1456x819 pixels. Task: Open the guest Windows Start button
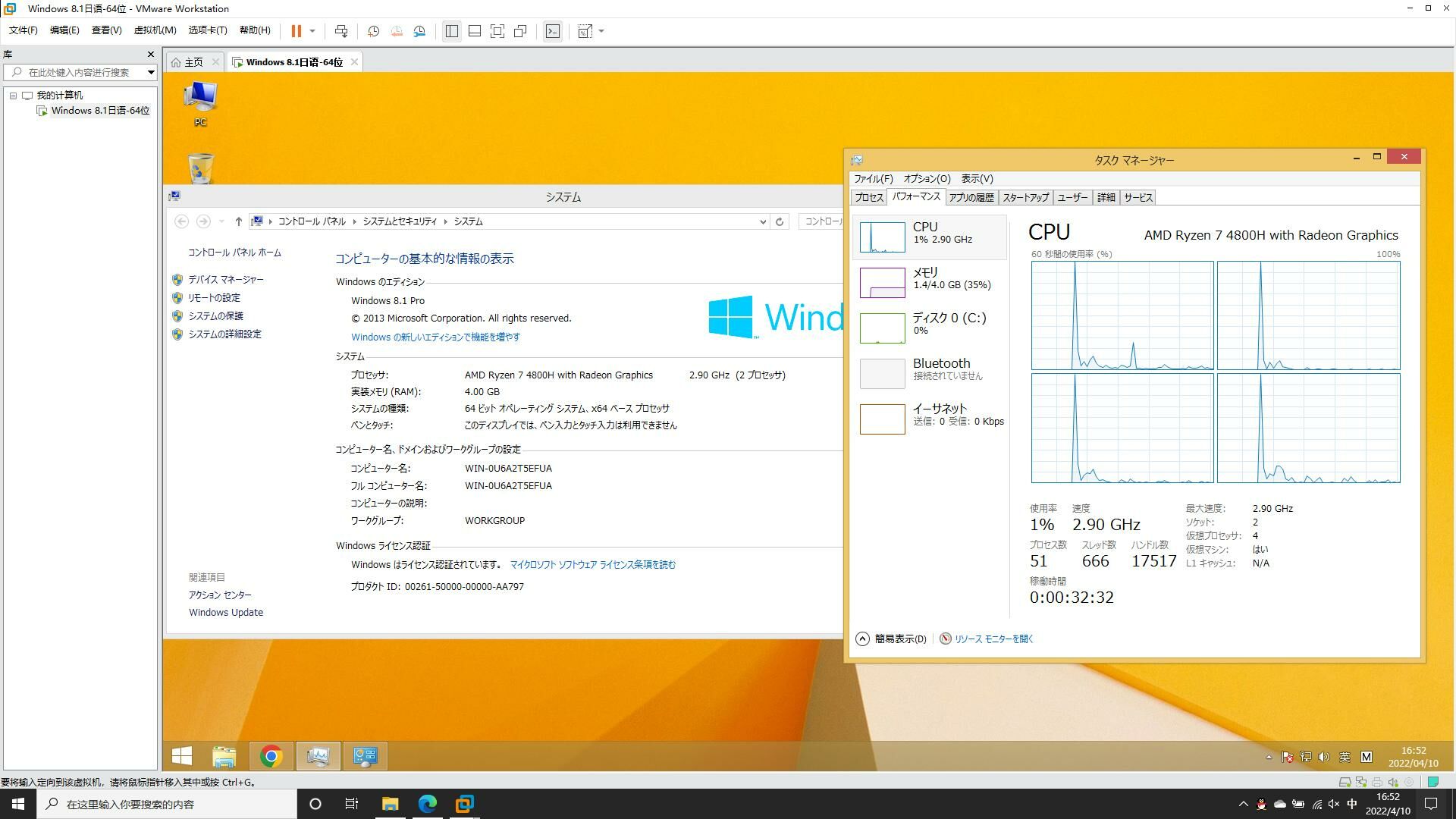(182, 756)
